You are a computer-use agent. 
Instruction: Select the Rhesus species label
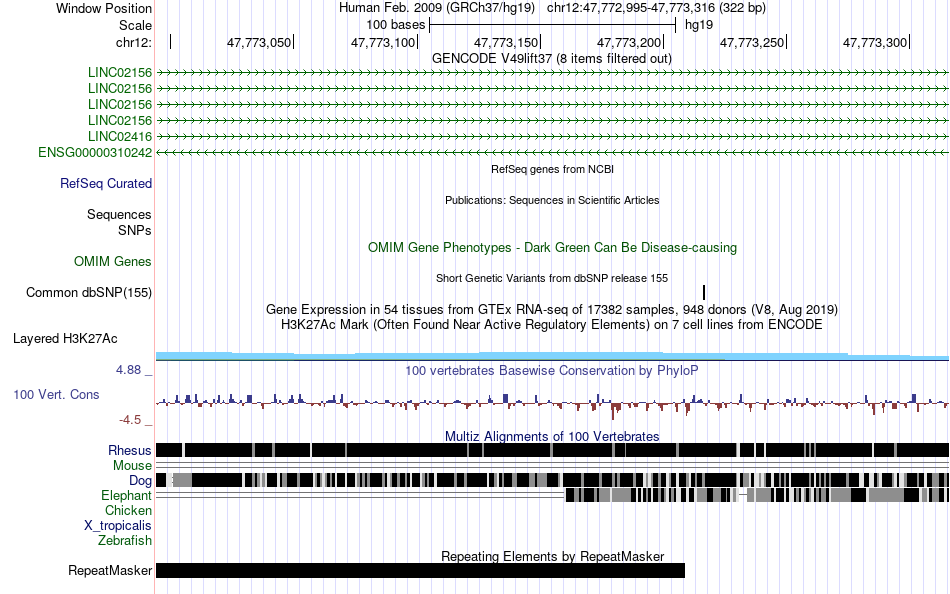pyautogui.click(x=130, y=450)
